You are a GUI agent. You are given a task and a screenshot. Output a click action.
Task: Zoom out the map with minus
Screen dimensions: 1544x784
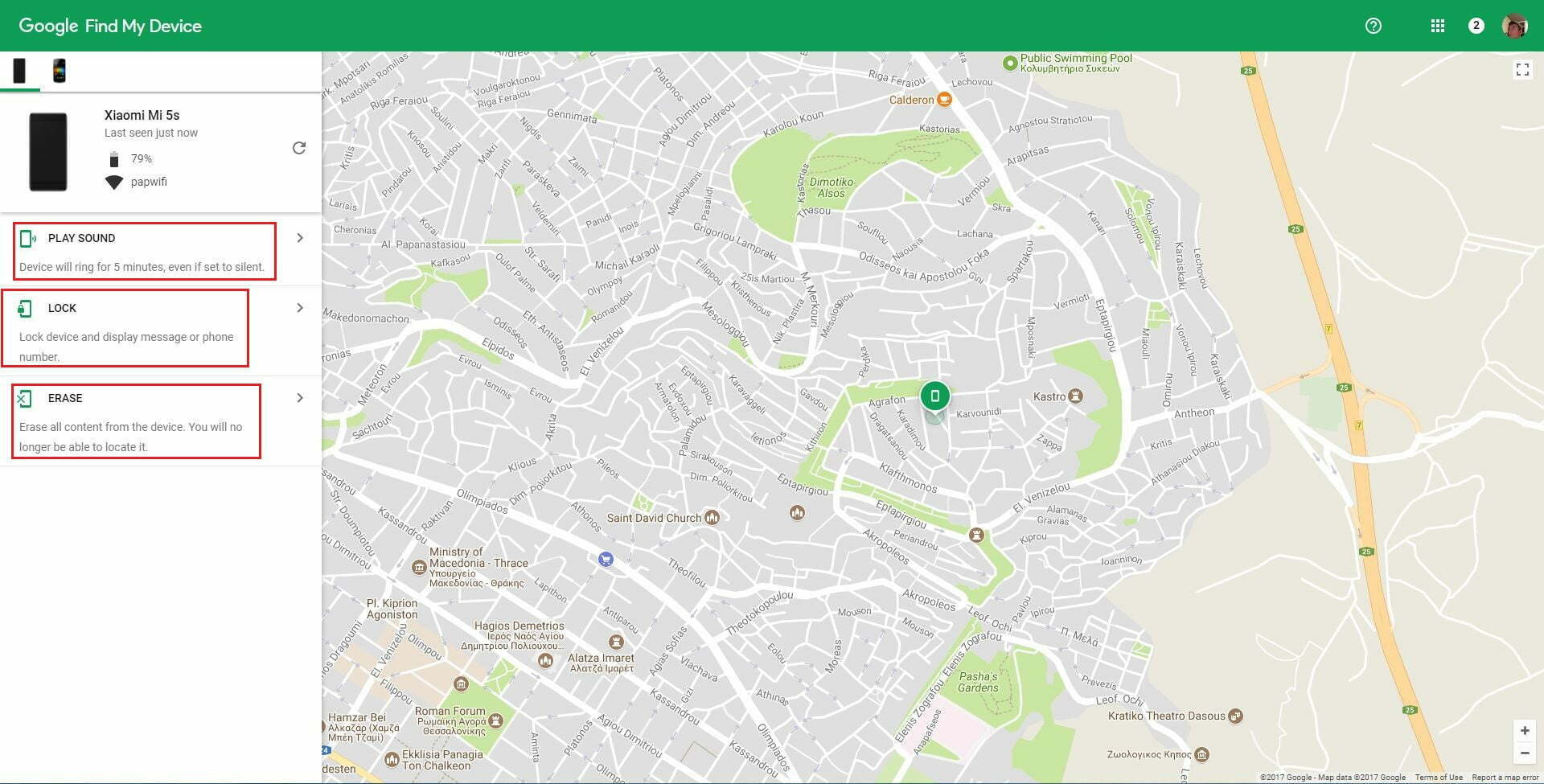[x=1525, y=753]
